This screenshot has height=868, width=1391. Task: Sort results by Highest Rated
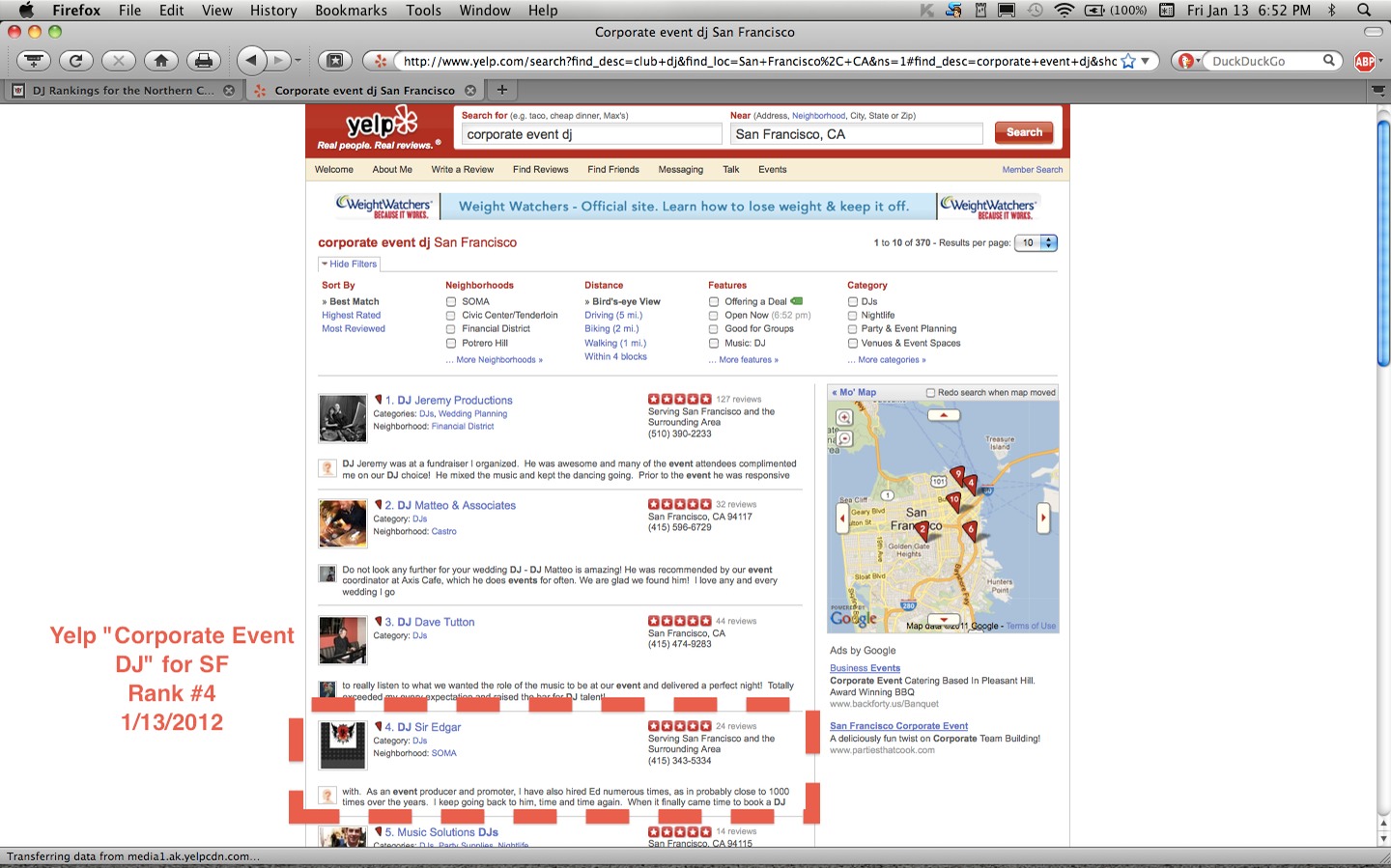(x=352, y=315)
